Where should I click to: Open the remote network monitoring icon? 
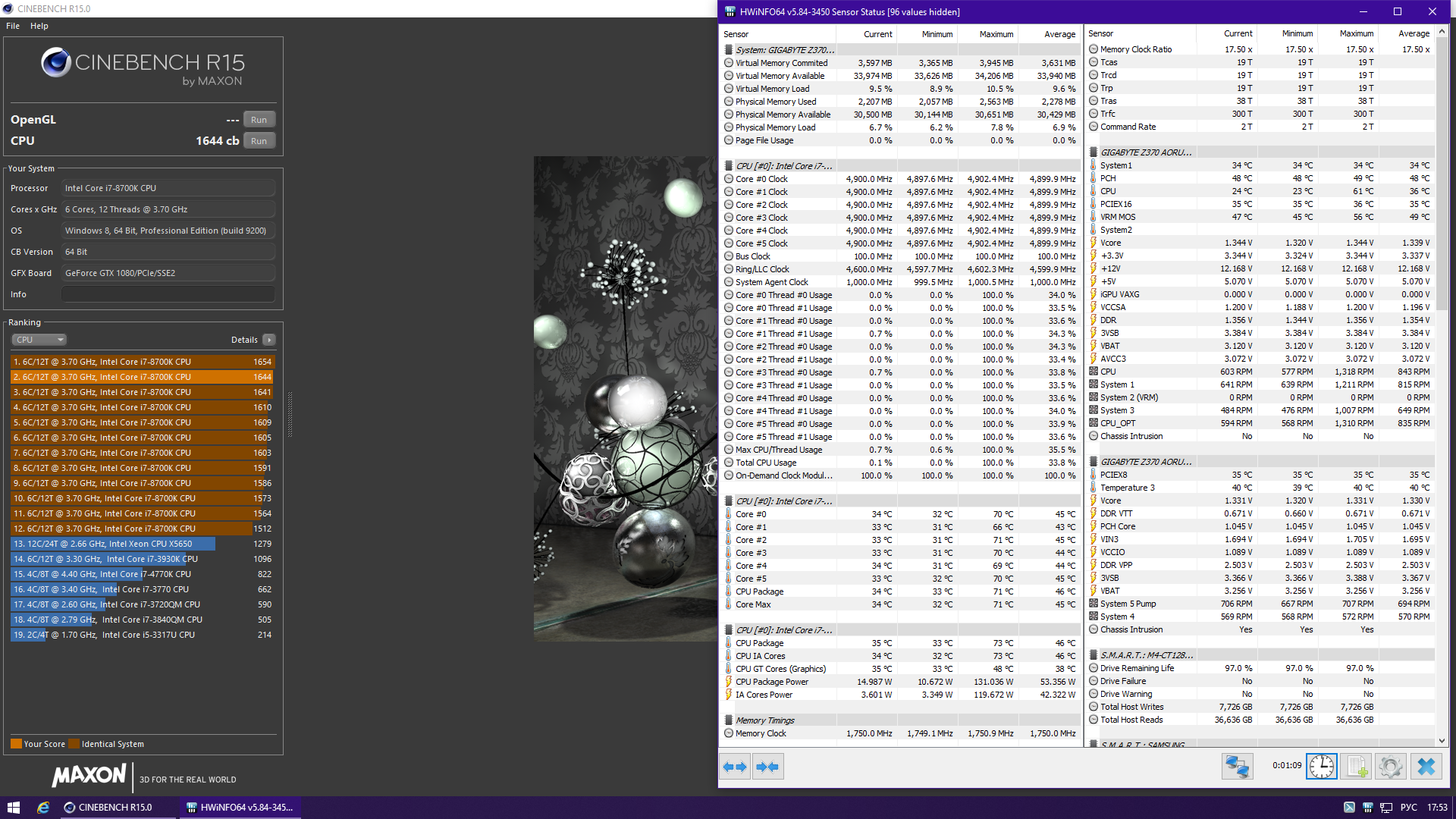(x=1237, y=767)
